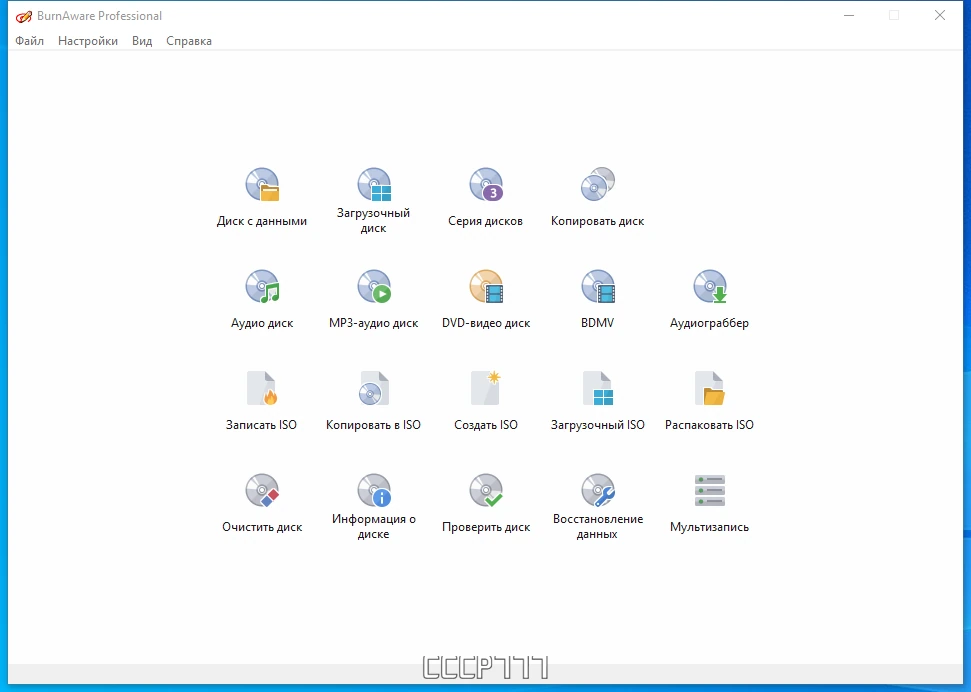
Task: Select the Создать ISO icon
Action: 486,388
